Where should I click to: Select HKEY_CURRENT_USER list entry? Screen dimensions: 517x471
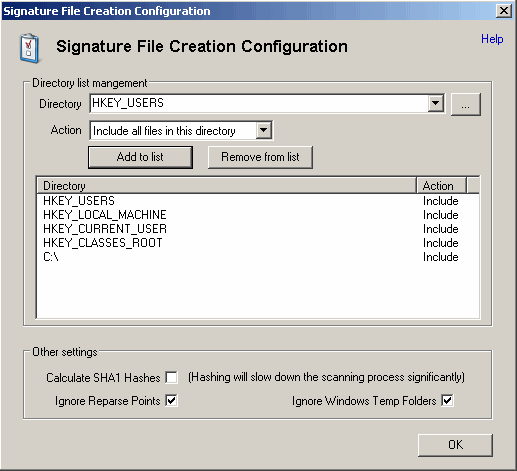point(257,229)
